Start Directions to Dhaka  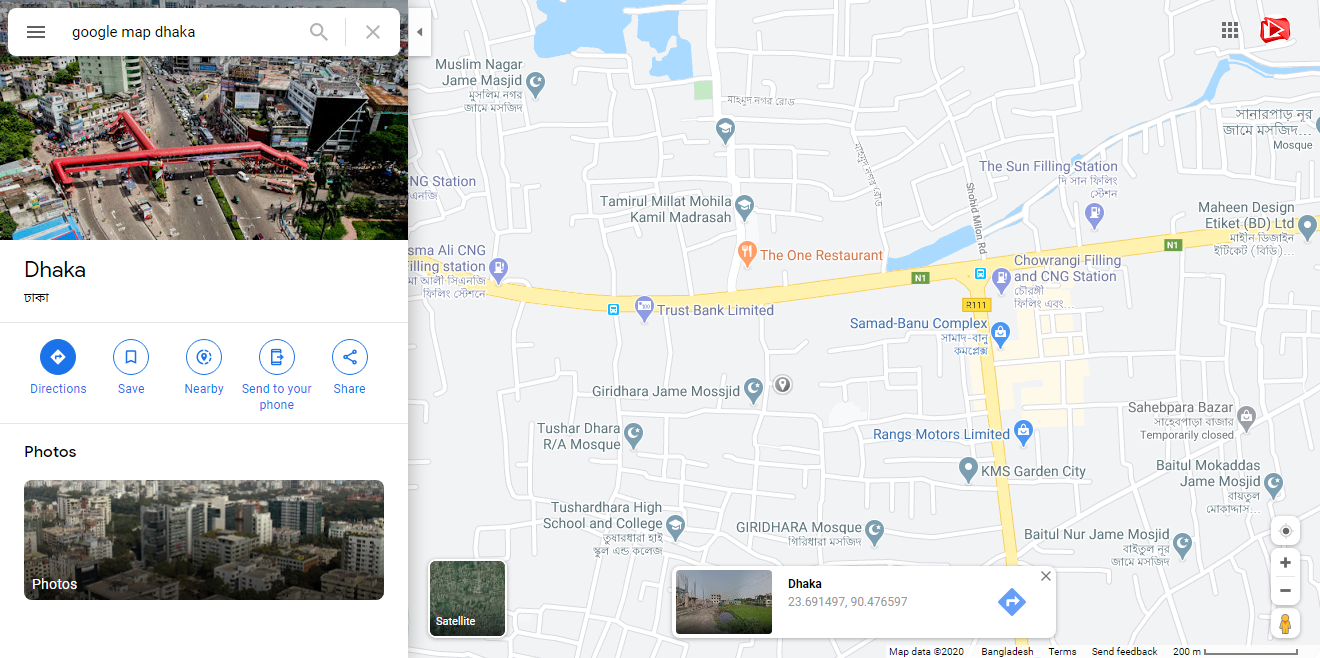coord(58,357)
